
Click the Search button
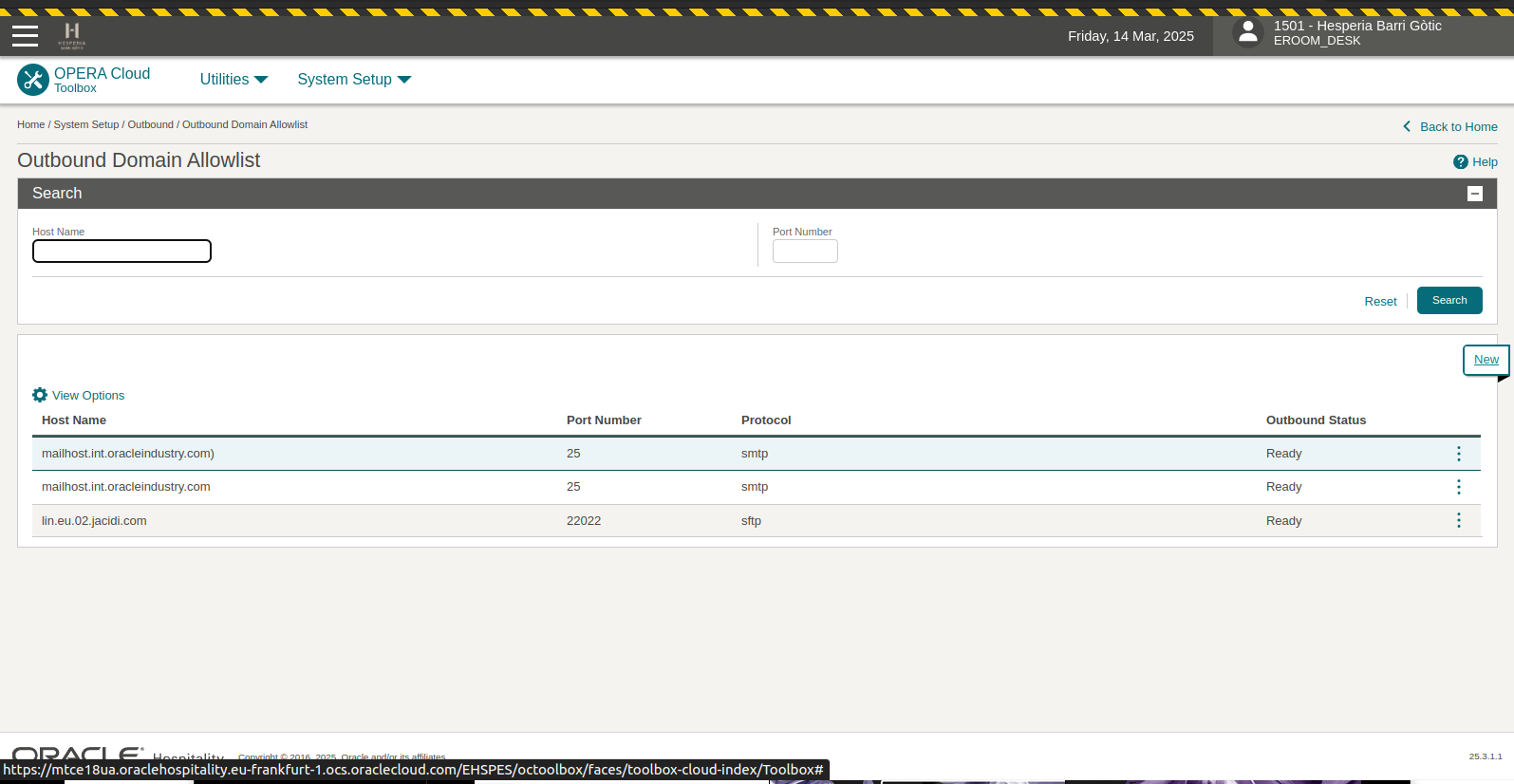[1449, 300]
